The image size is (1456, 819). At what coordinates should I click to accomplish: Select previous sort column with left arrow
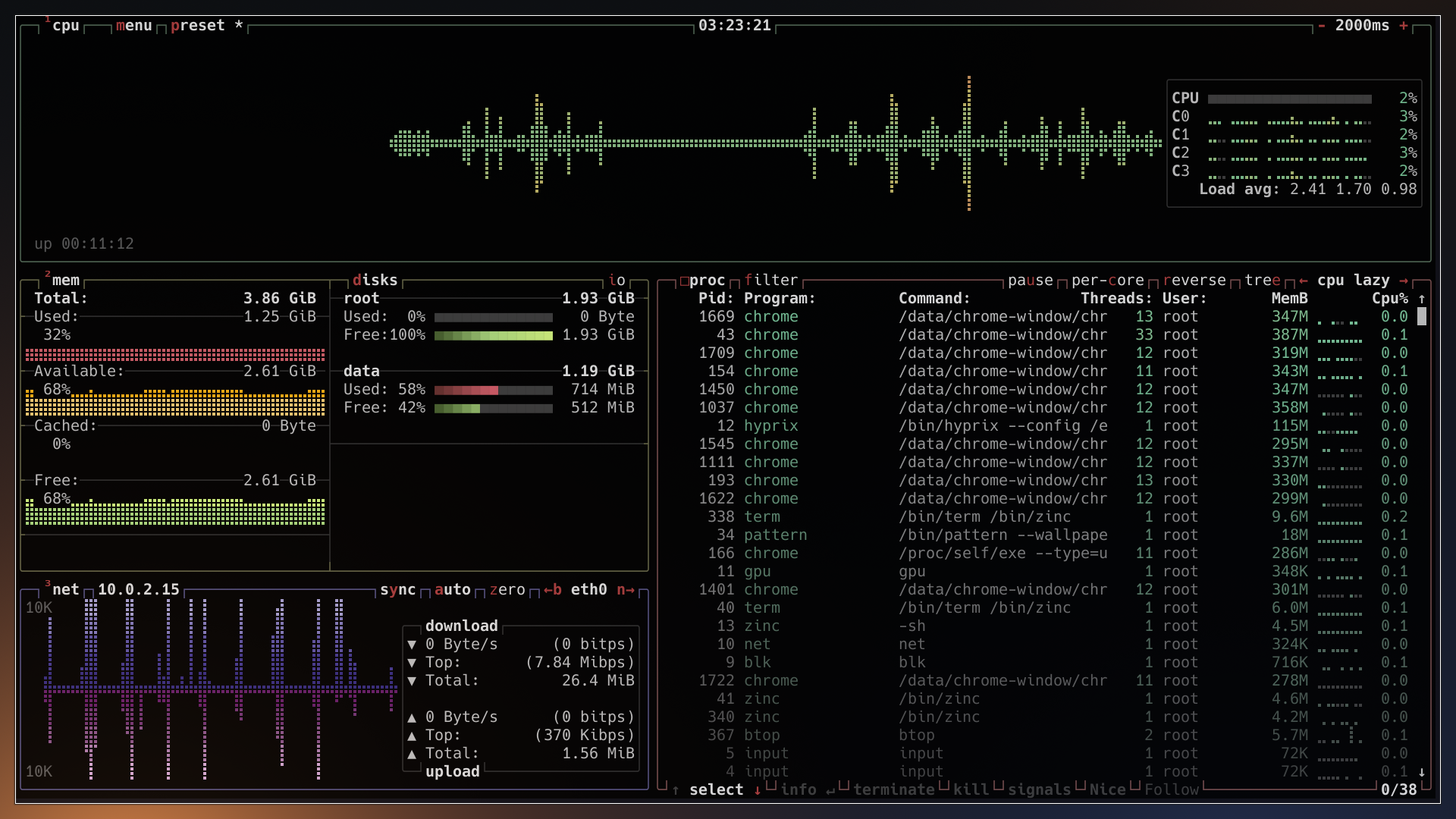pyautogui.click(x=1304, y=280)
